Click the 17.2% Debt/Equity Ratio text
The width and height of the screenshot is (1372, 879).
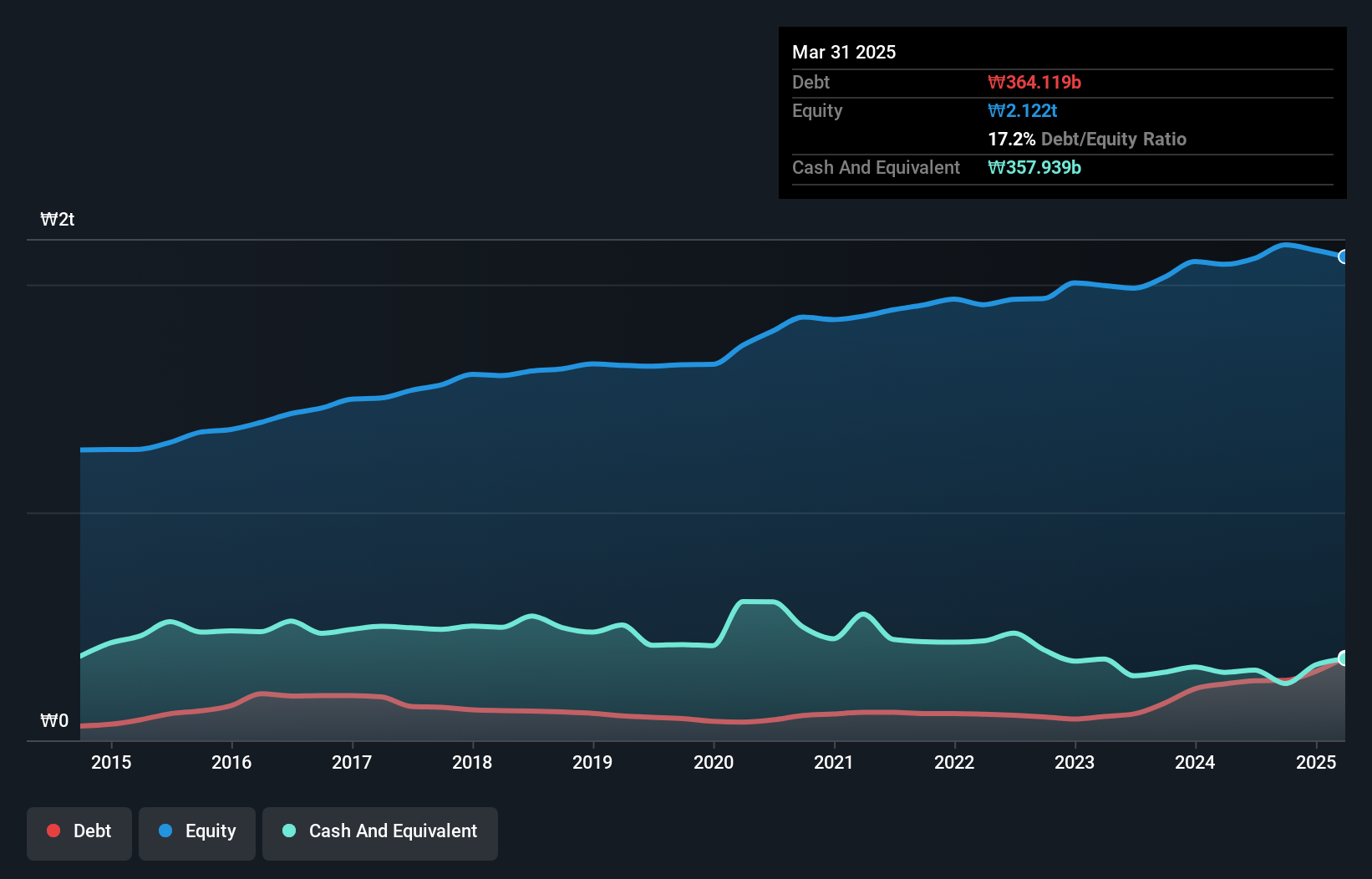[x=1087, y=139]
